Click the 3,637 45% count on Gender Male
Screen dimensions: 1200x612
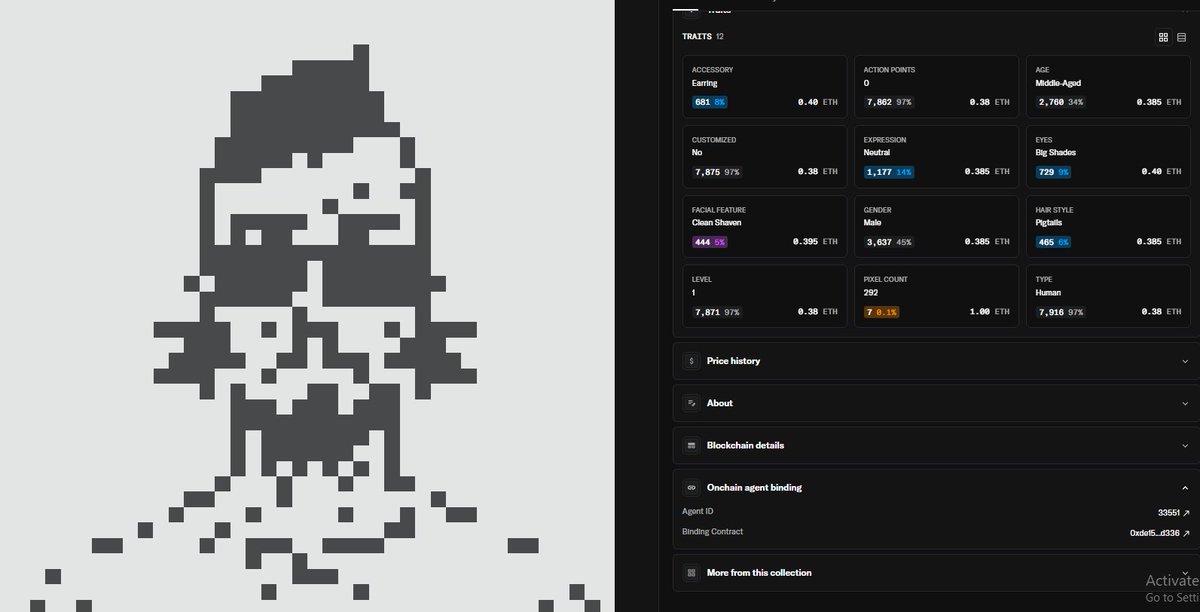[887, 242]
